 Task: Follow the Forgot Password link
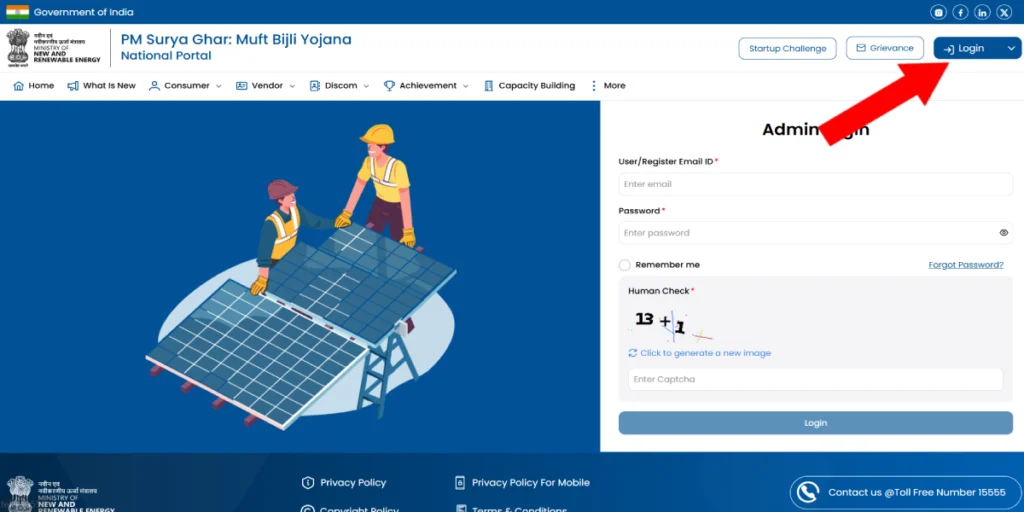966,265
